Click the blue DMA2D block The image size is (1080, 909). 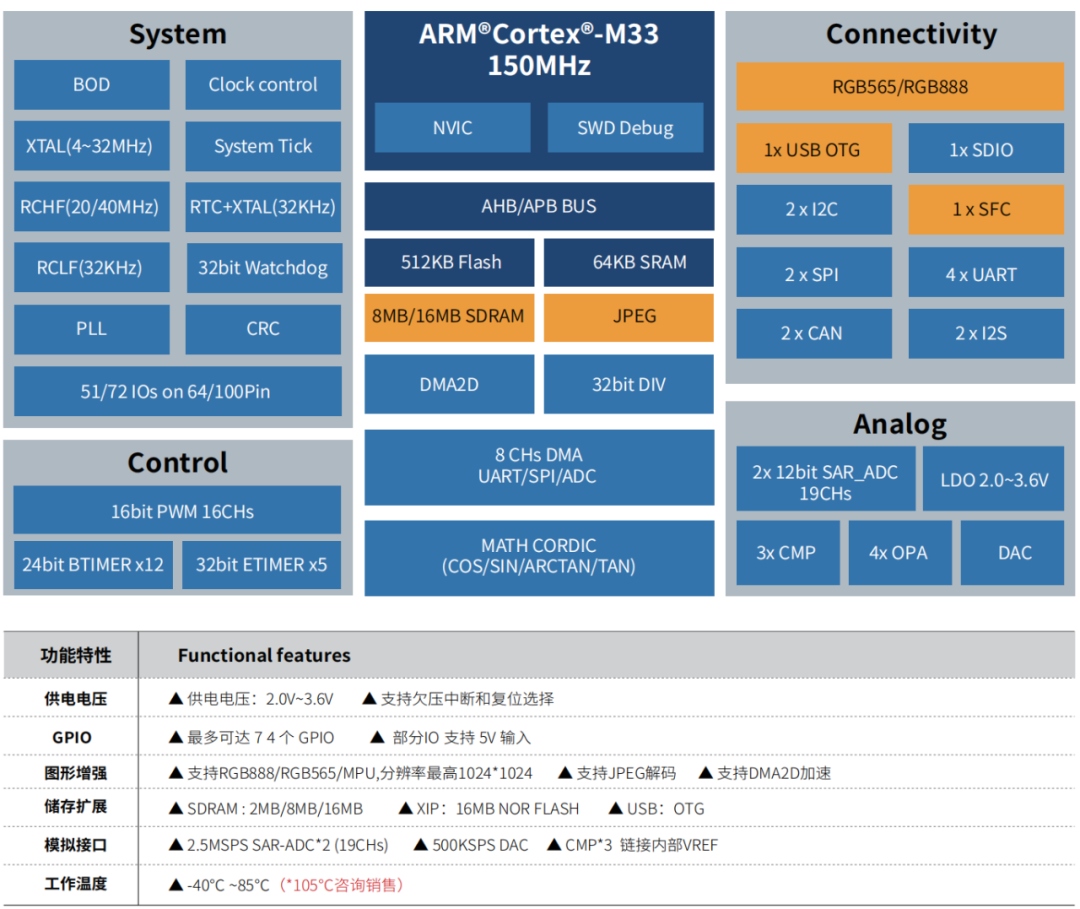click(450, 384)
